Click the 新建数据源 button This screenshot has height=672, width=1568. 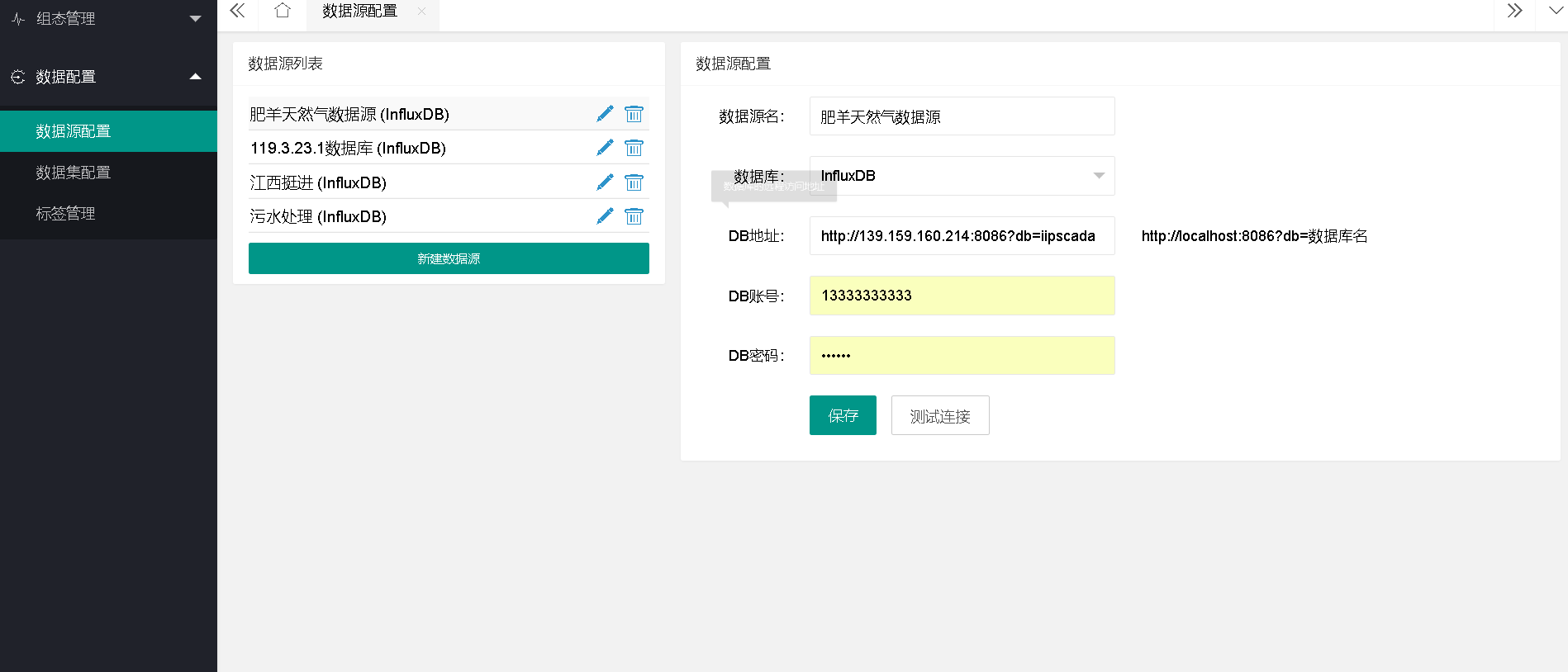click(449, 258)
